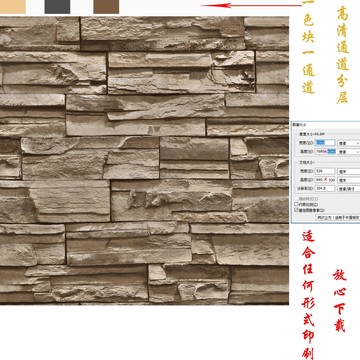Screen dimensions: 360x360
Task: Select the dark gray color swatch
Action: point(57,7)
